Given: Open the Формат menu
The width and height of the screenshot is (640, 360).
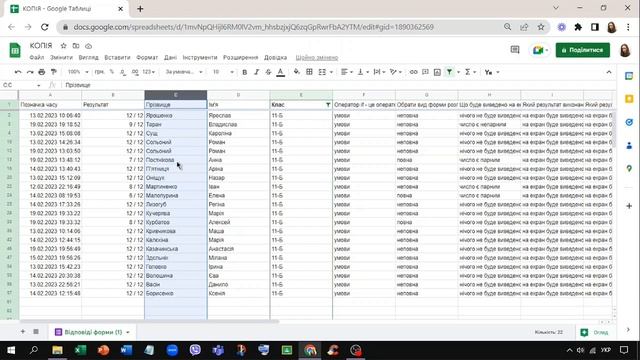Looking at the screenshot, I should (147, 58).
